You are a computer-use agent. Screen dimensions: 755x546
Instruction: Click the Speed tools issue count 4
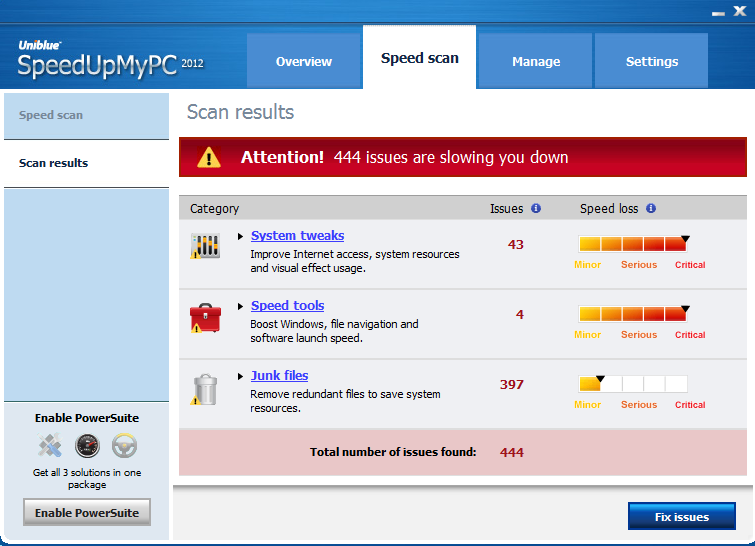520,314
